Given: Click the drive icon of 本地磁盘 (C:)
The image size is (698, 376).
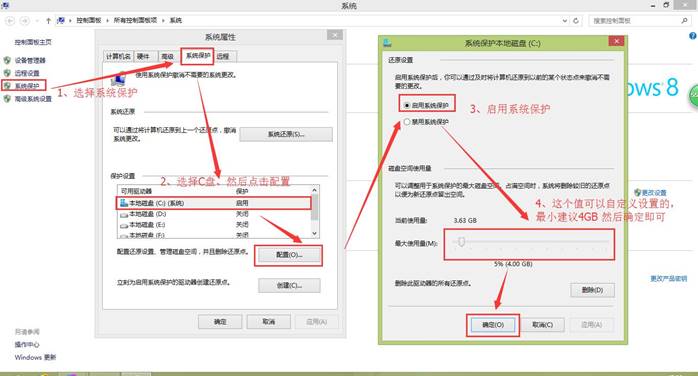Looking at the screenshot, I should click(124, 203).
